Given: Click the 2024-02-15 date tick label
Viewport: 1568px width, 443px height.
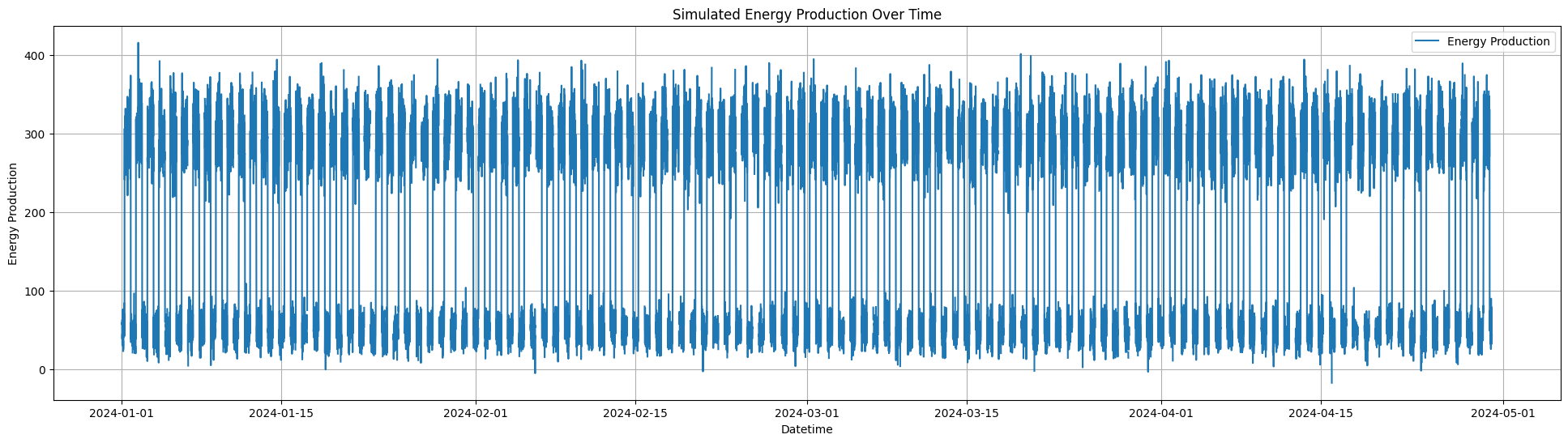Looking at the screenshot, I should tap(635, 413).
